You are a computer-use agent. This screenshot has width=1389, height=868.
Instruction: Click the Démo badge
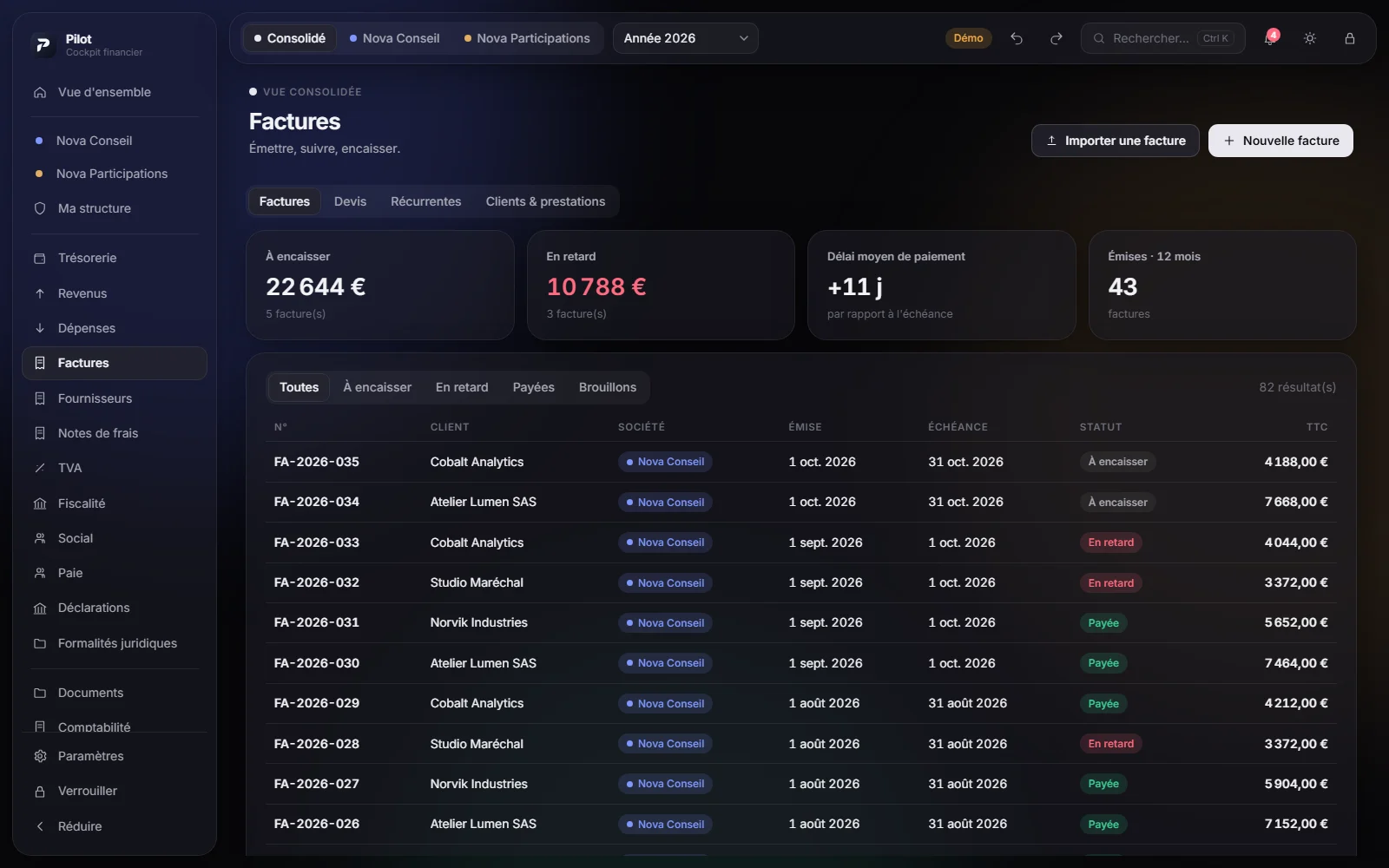[x=968, y=38]
